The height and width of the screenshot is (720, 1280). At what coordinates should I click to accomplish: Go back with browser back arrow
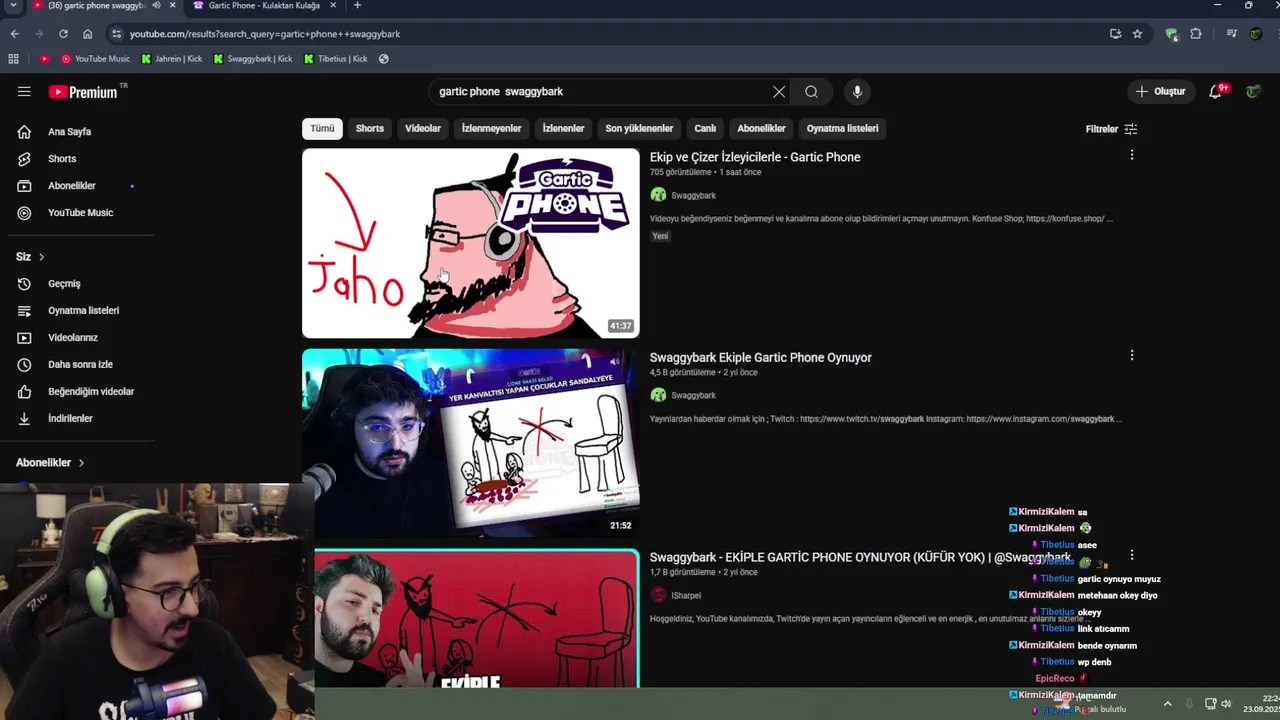(14, 34)
